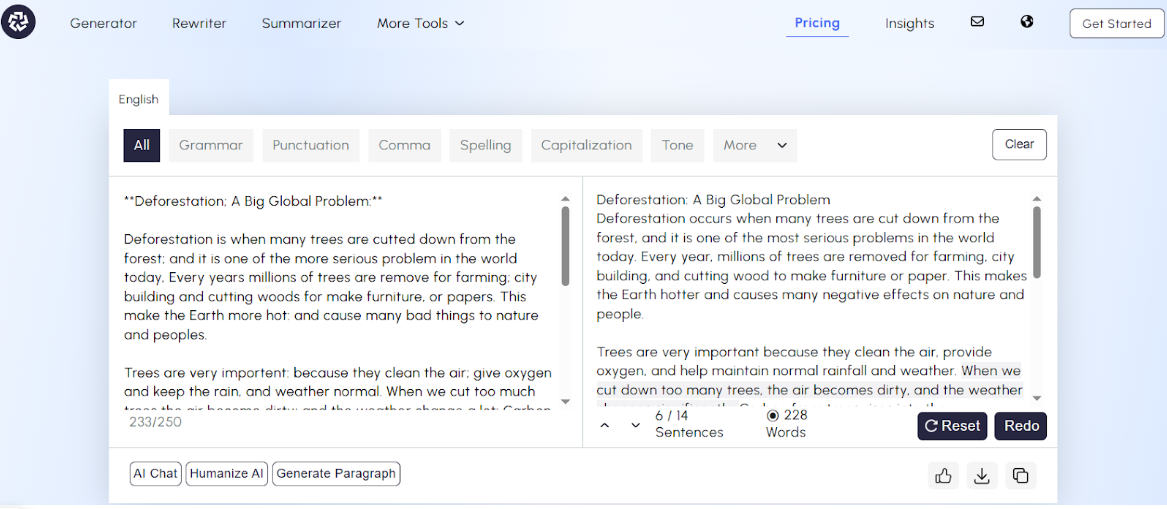
Task: Click the output pane scroll up arrow
Action: (x=1037, y=199)
